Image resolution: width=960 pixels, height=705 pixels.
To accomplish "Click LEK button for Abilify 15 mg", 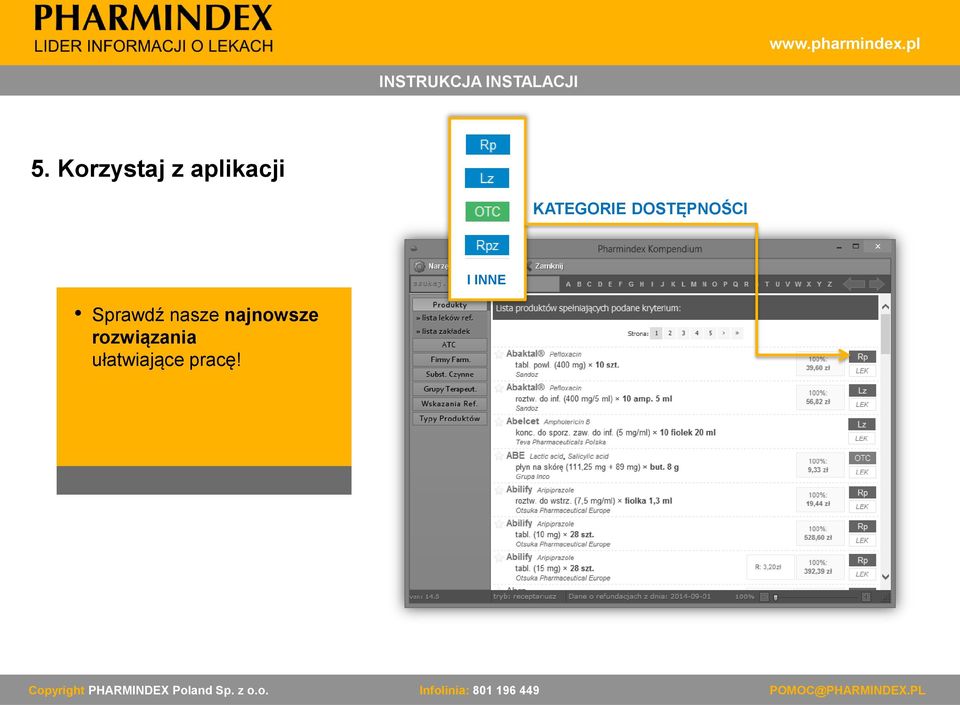I will pos(862,574).
